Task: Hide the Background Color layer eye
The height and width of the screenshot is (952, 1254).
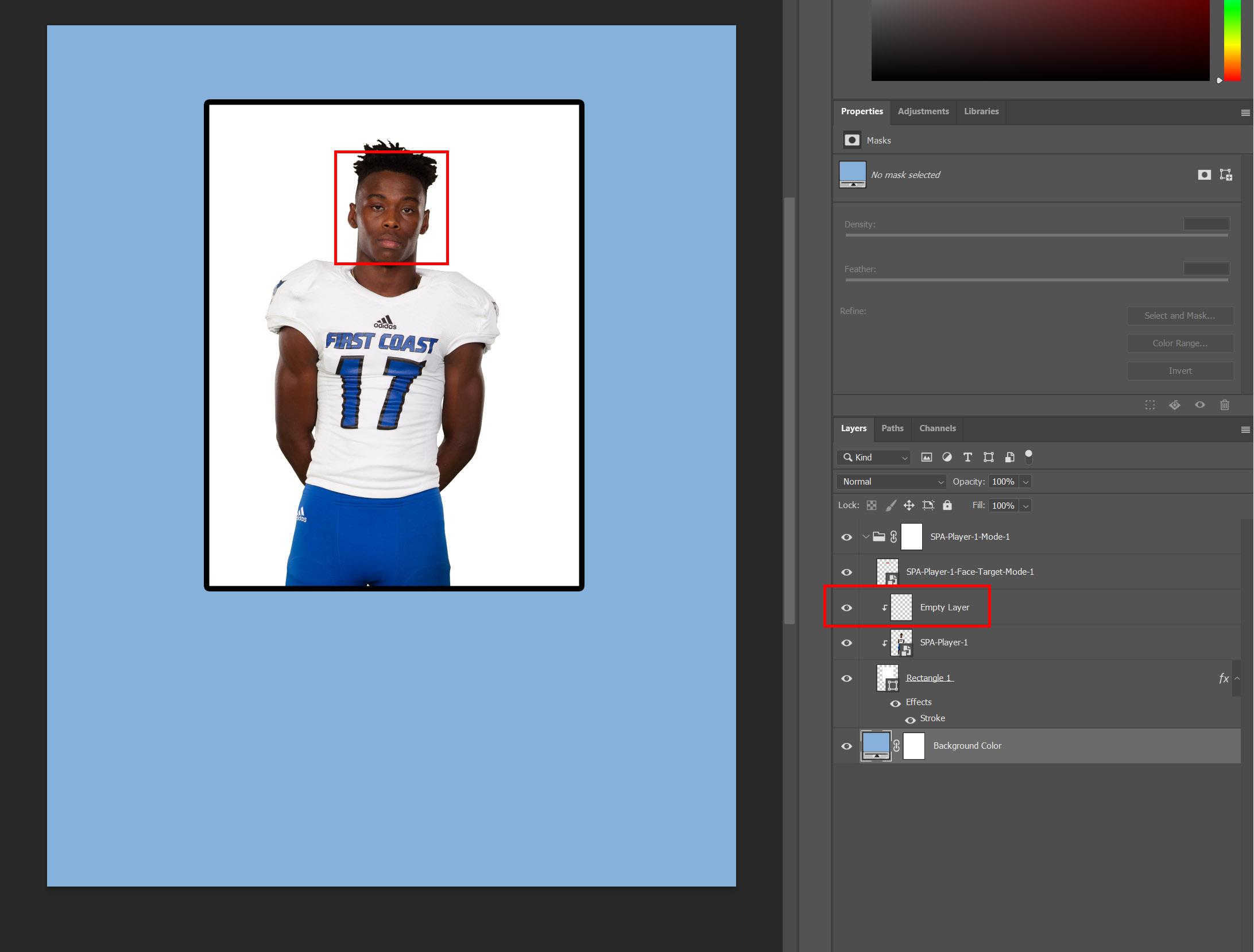Action: pos(846,746)
